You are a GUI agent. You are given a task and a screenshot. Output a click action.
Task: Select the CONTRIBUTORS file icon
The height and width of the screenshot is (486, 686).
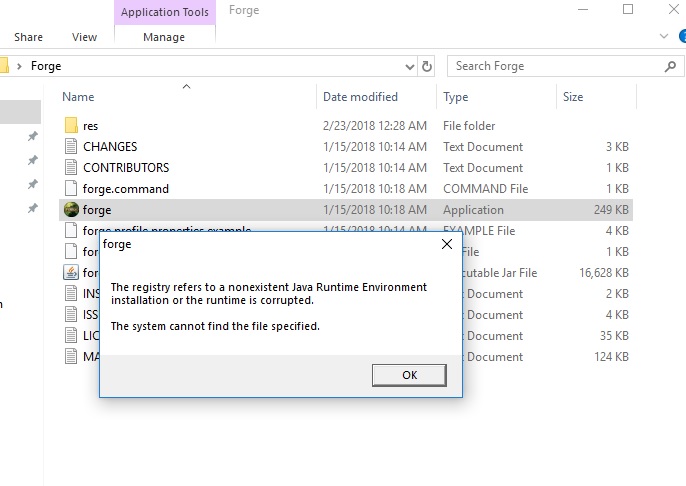coord(71,168)
